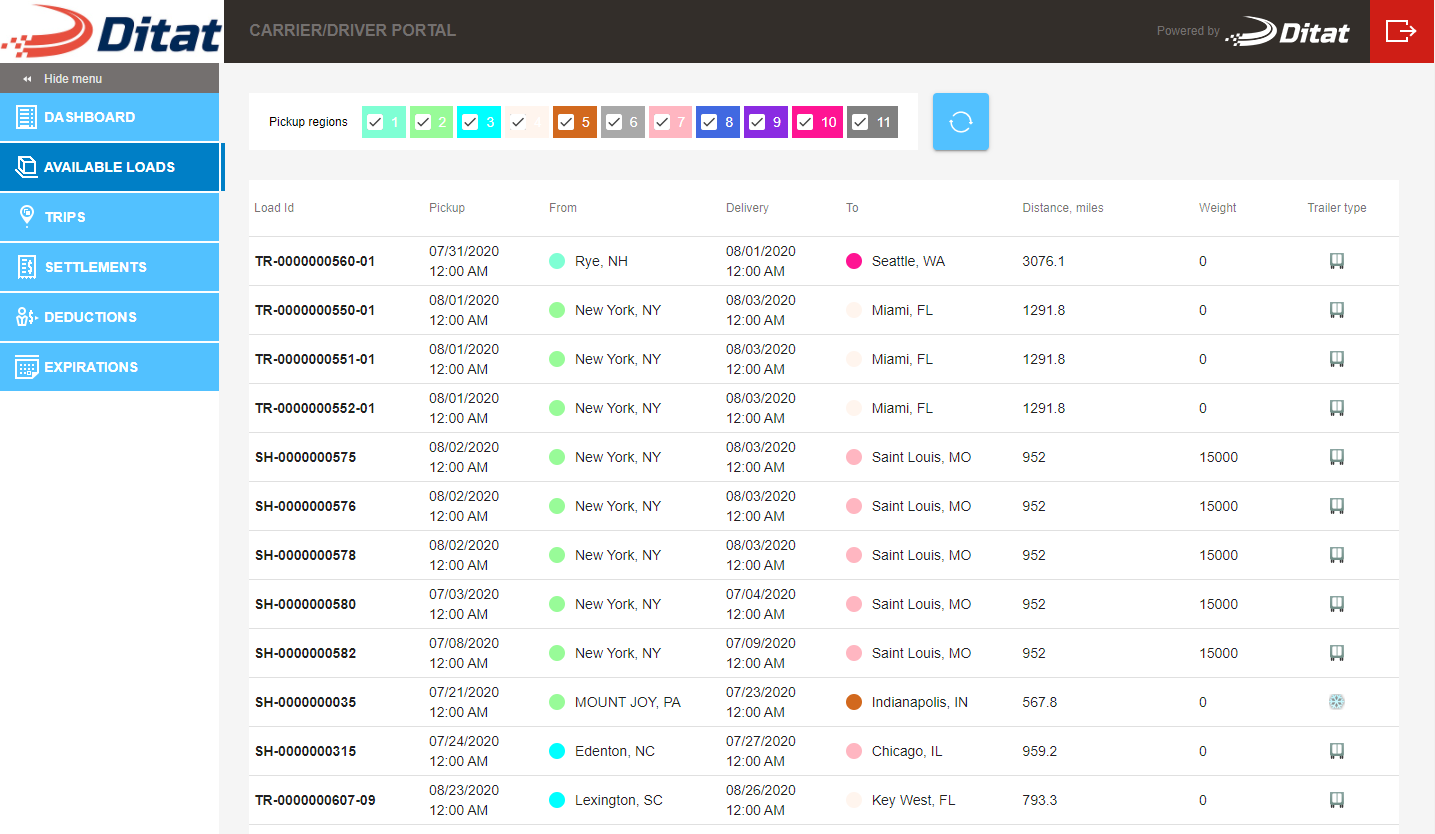Screen dimensions: 1435x834
Task: Click the Dashboard sidebar icon
Action: point(26,117)
